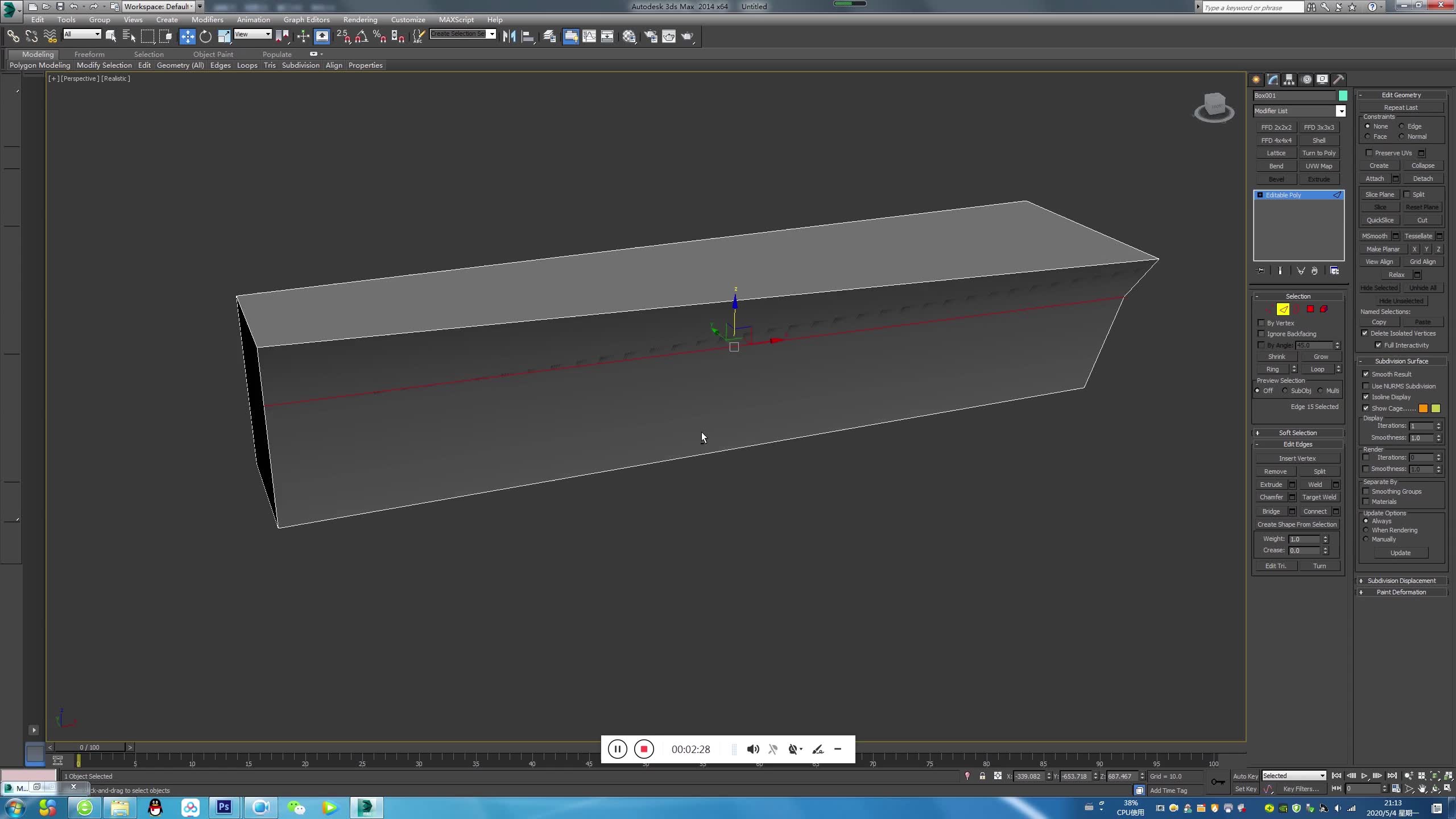
Task: Switch to the Freeform ribbon tab
Action: coord(89,54)
